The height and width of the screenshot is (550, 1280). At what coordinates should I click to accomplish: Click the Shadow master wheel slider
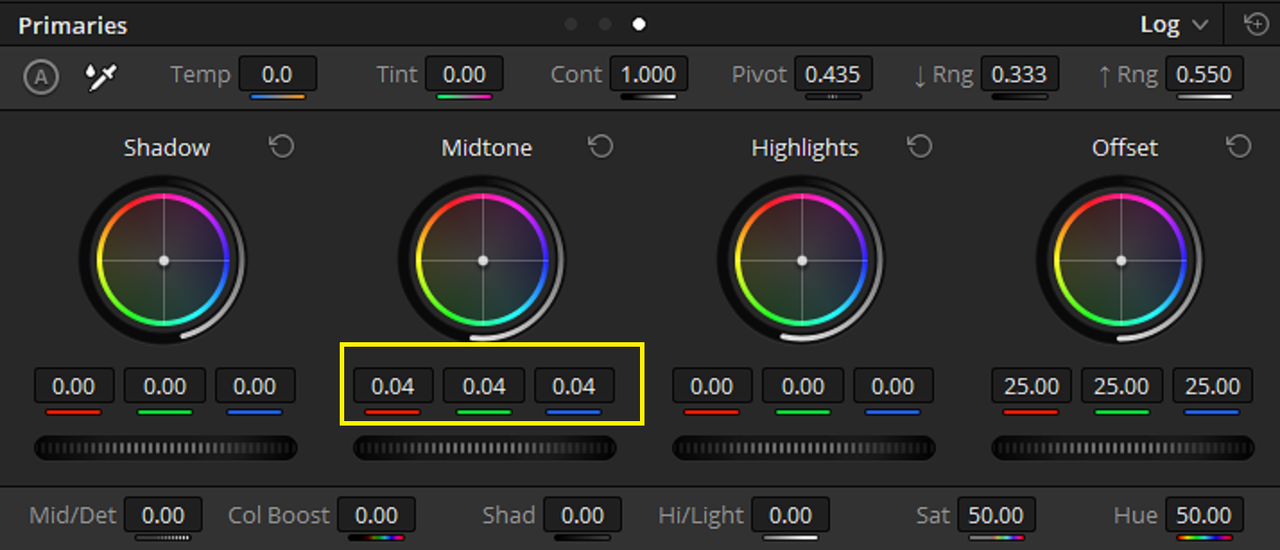click(165, 447)
